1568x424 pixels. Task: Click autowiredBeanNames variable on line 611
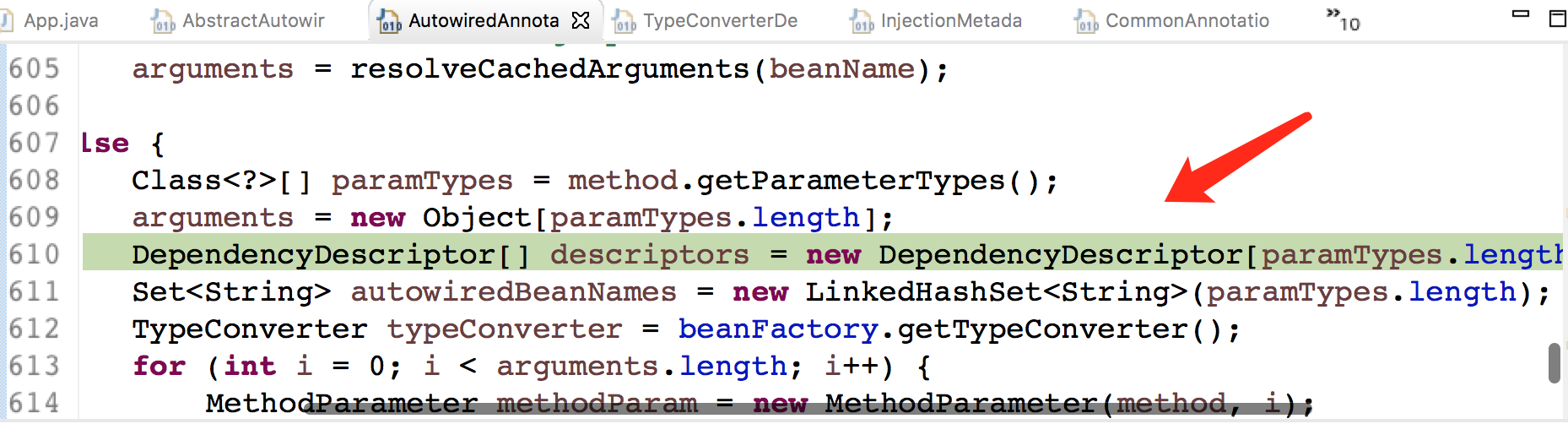pos(513,292)
